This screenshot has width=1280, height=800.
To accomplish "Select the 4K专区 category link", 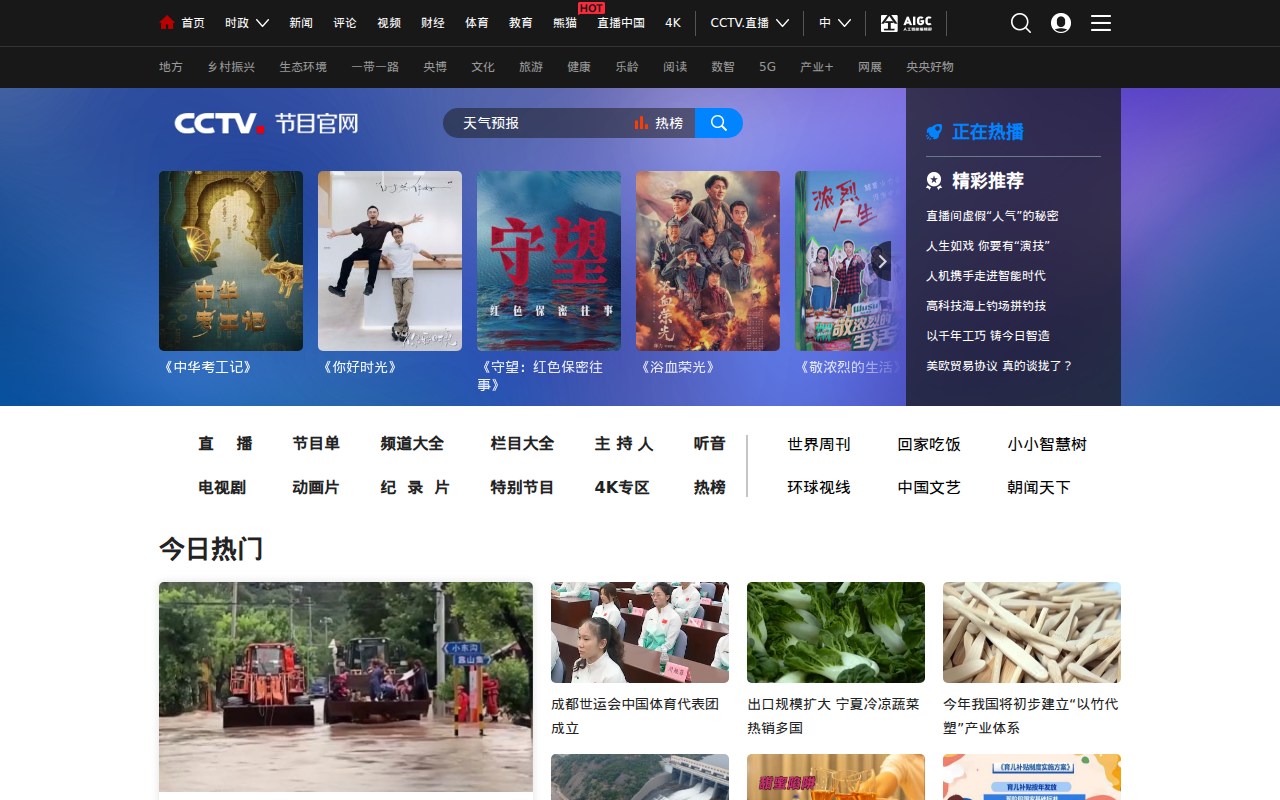I will click(622, 488).
